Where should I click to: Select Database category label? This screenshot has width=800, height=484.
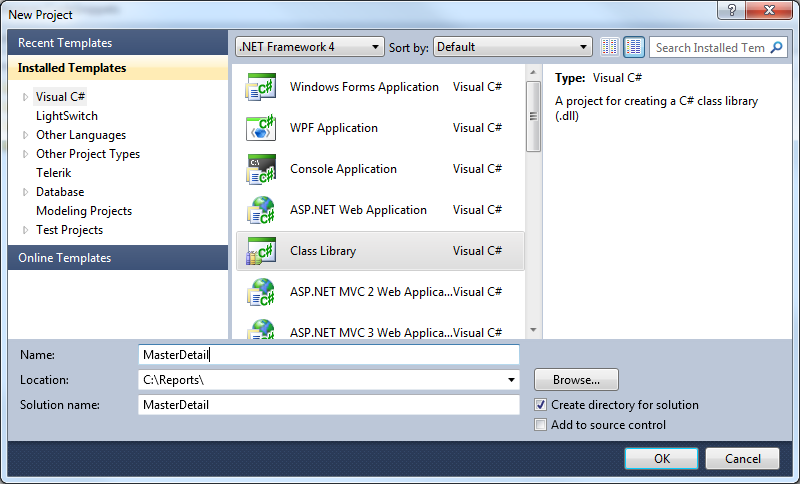(60, 192)
